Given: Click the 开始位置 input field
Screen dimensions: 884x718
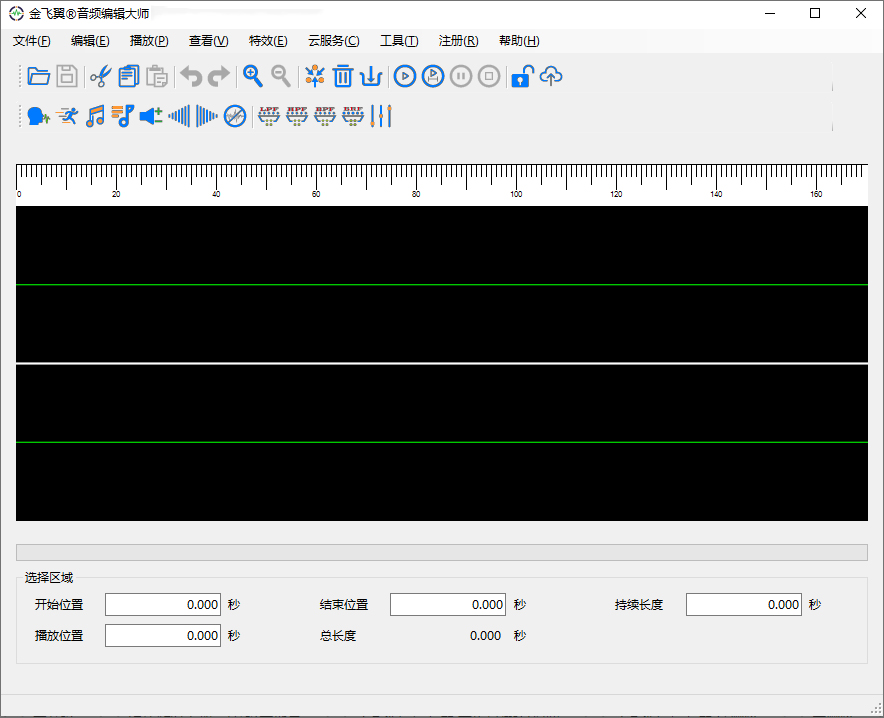Looking at the screenshot, I should click(162, 604).
